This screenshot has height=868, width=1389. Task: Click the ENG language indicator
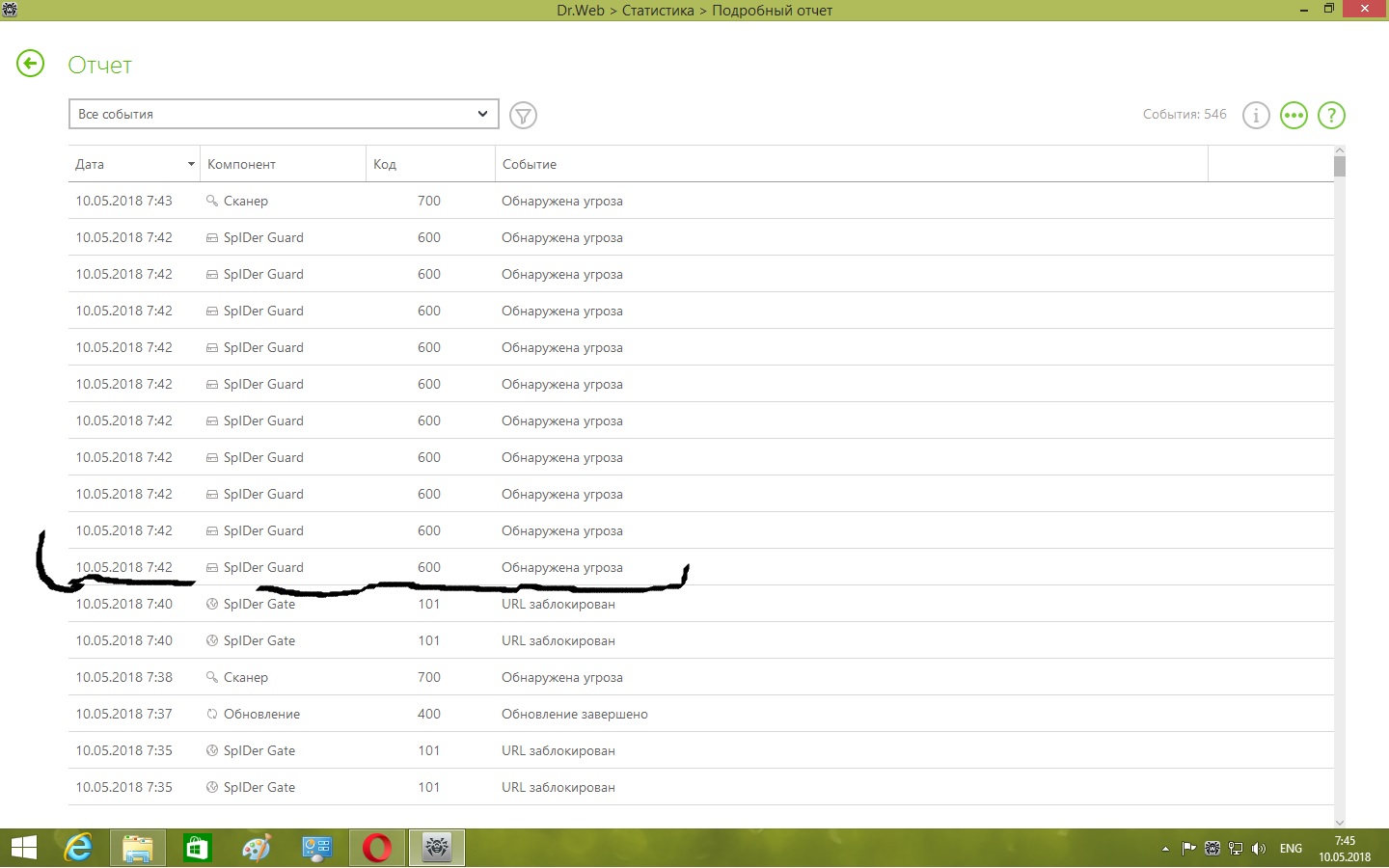1291,849
